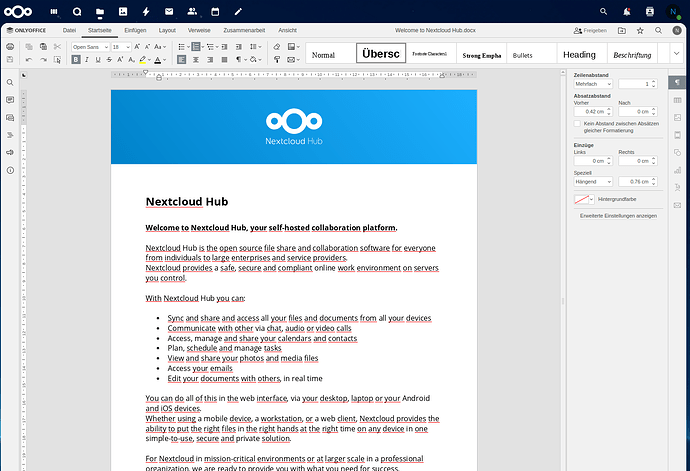Open the About info icon in sidebar
This screenshot has height=471, width=690.
click(10, 170)
